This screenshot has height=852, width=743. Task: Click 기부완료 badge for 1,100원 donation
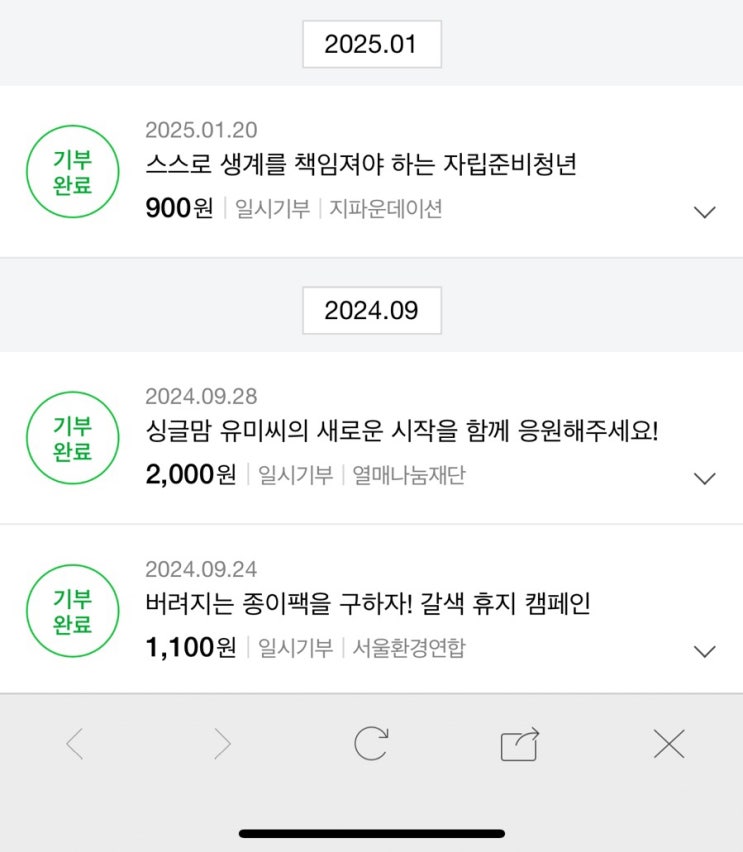pyautogui.click(x=72, y=611)
